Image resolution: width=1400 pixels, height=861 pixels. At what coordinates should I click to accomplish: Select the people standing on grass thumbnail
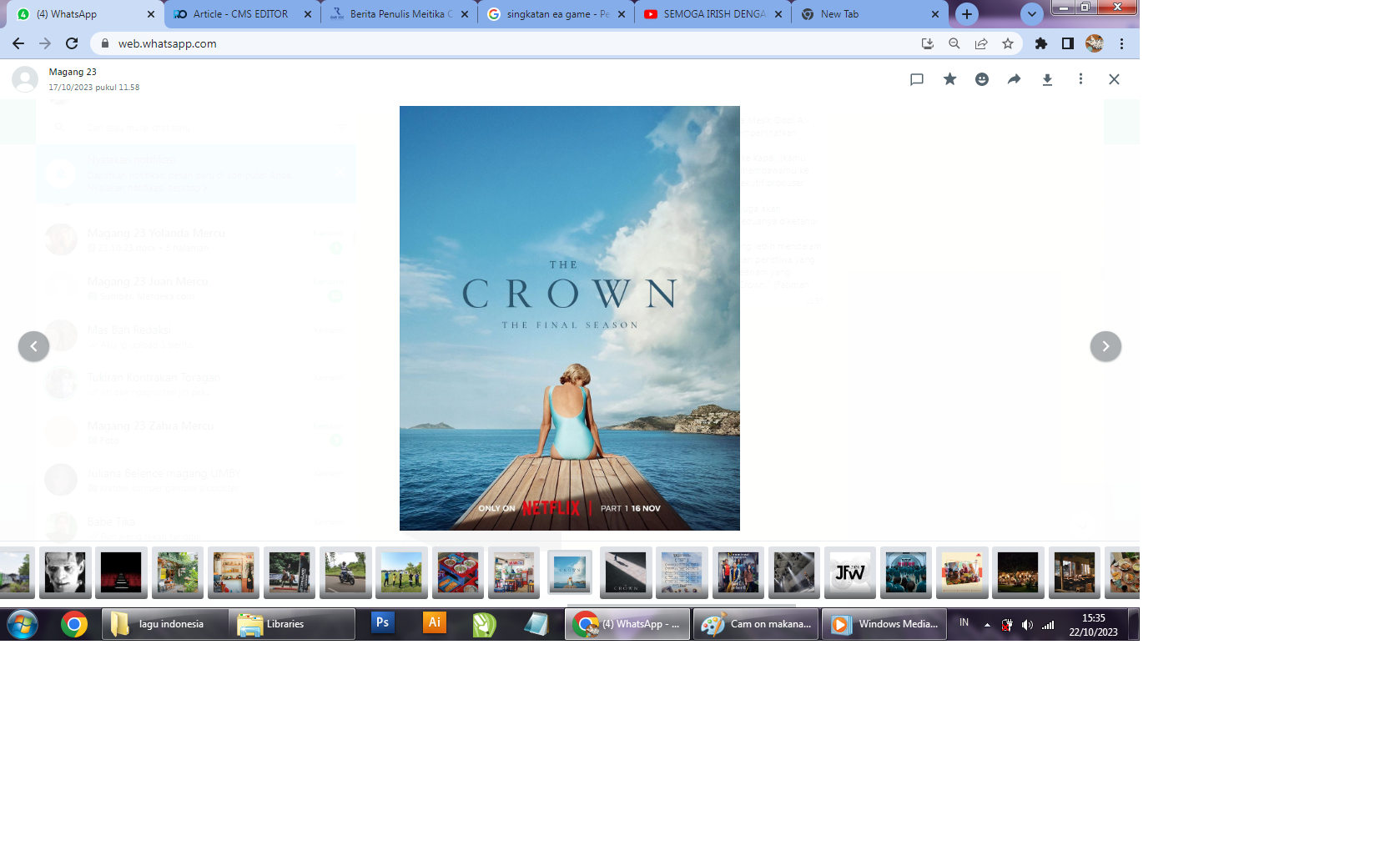[x=401, y=572]
